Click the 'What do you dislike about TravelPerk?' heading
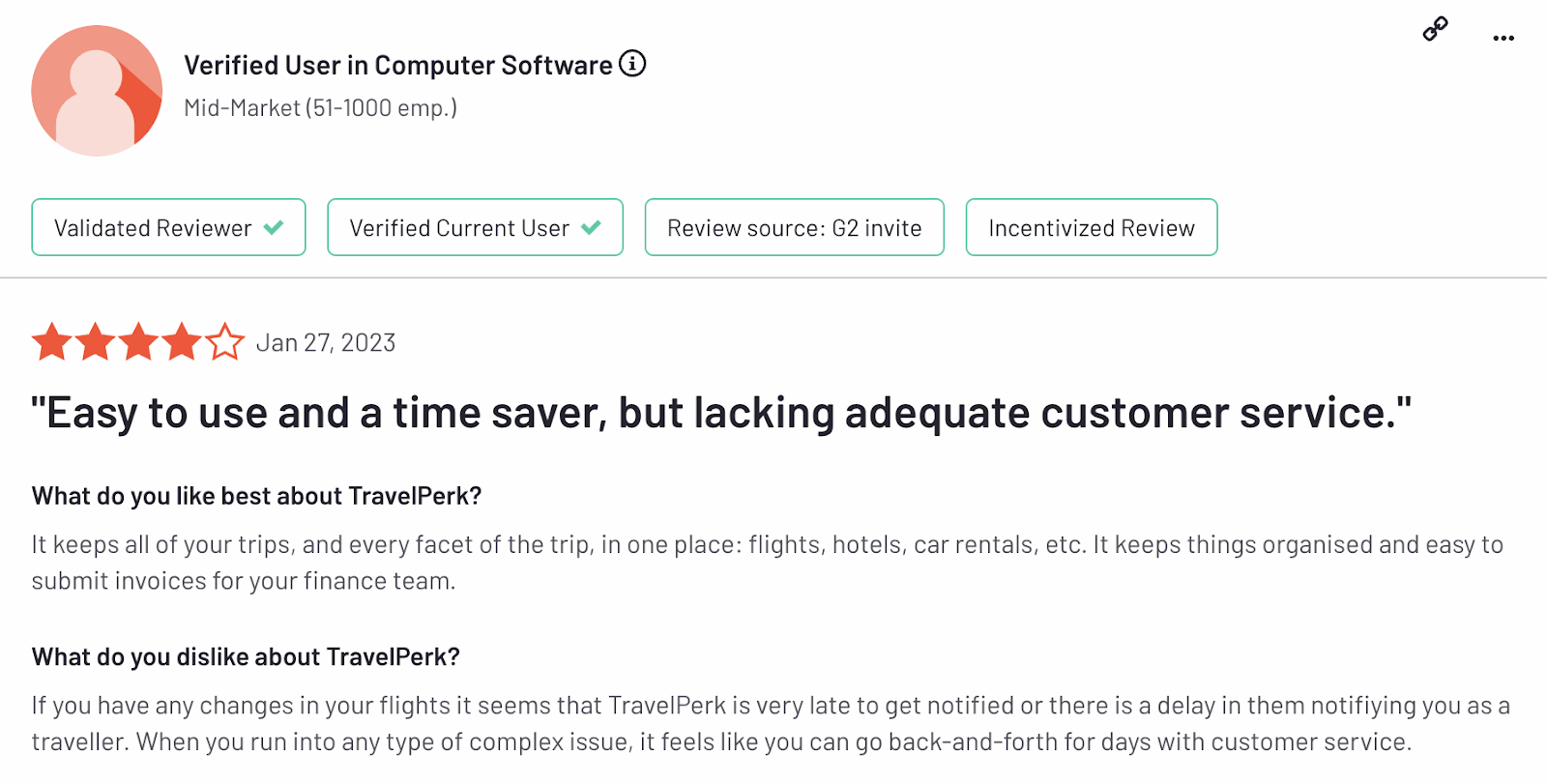 coord(246,657)
